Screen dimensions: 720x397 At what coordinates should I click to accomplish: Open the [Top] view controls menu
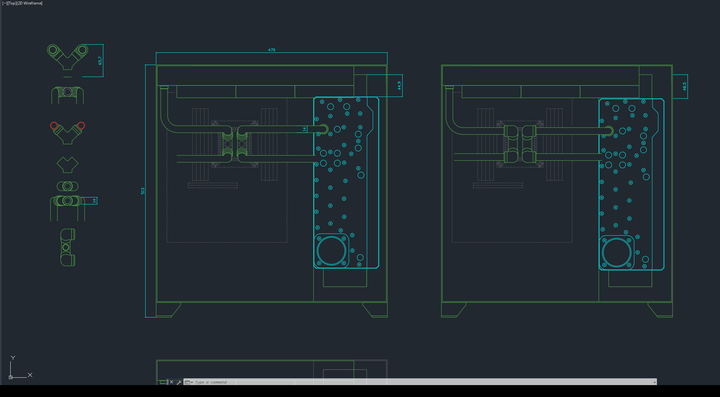click(x=11, y=3)
